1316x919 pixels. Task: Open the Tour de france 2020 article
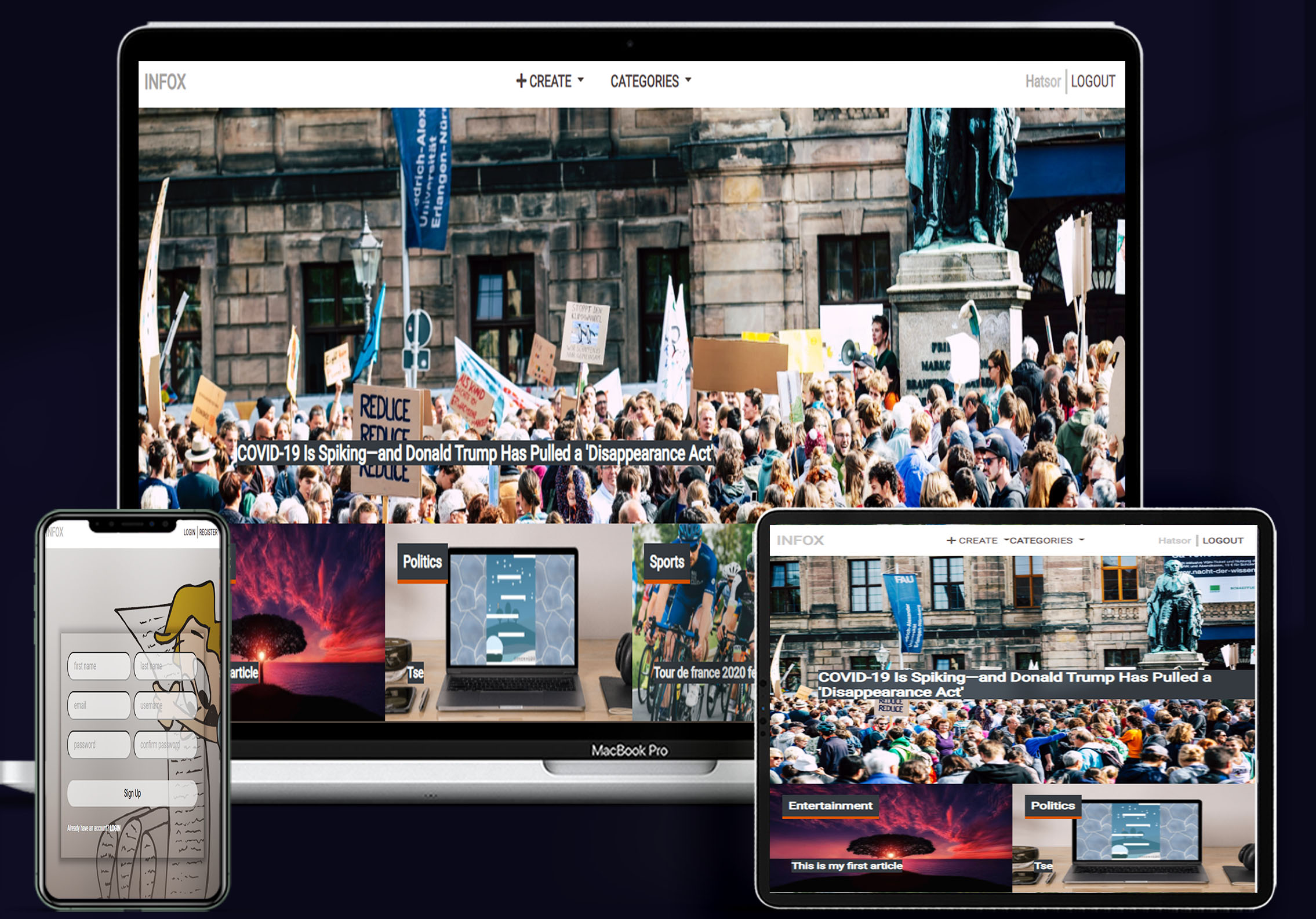pyautogui.click(x=703, y=672)
